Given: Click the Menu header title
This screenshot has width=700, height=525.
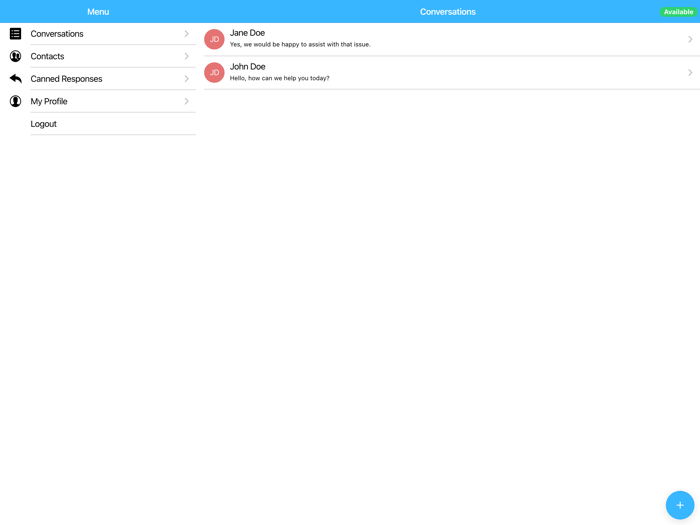Looking at the screenshot, I should click(98, 12).
